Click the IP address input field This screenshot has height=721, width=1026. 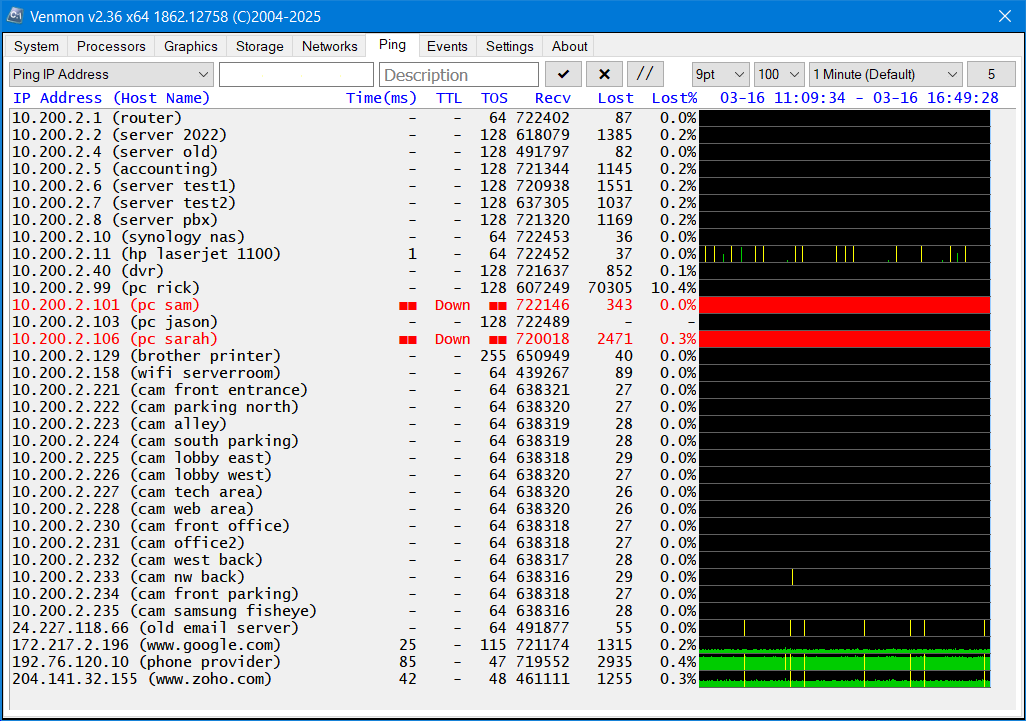coord(296,75)
